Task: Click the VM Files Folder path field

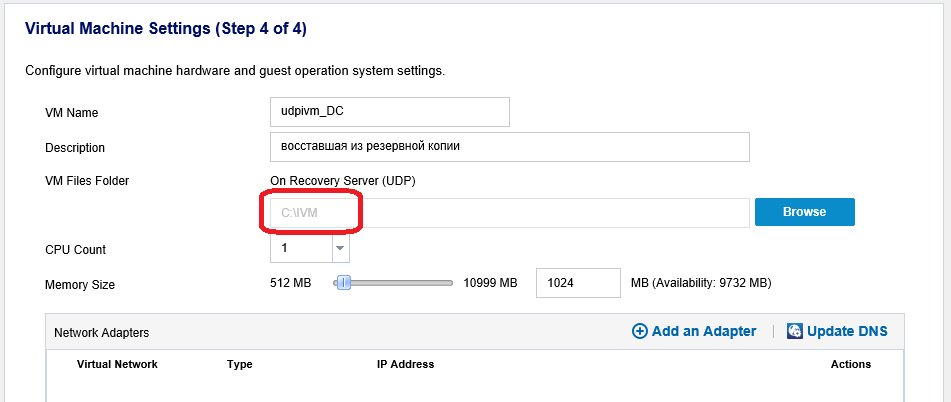Action: pyautogui.click(x=510, y=213)
